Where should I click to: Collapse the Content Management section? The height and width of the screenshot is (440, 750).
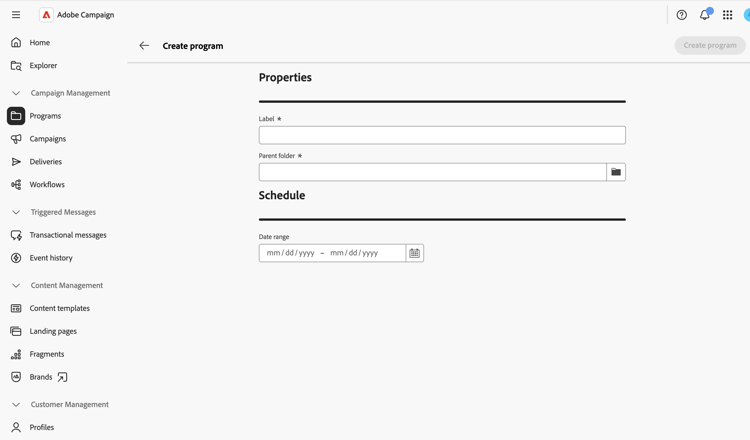tap(16, 286)
